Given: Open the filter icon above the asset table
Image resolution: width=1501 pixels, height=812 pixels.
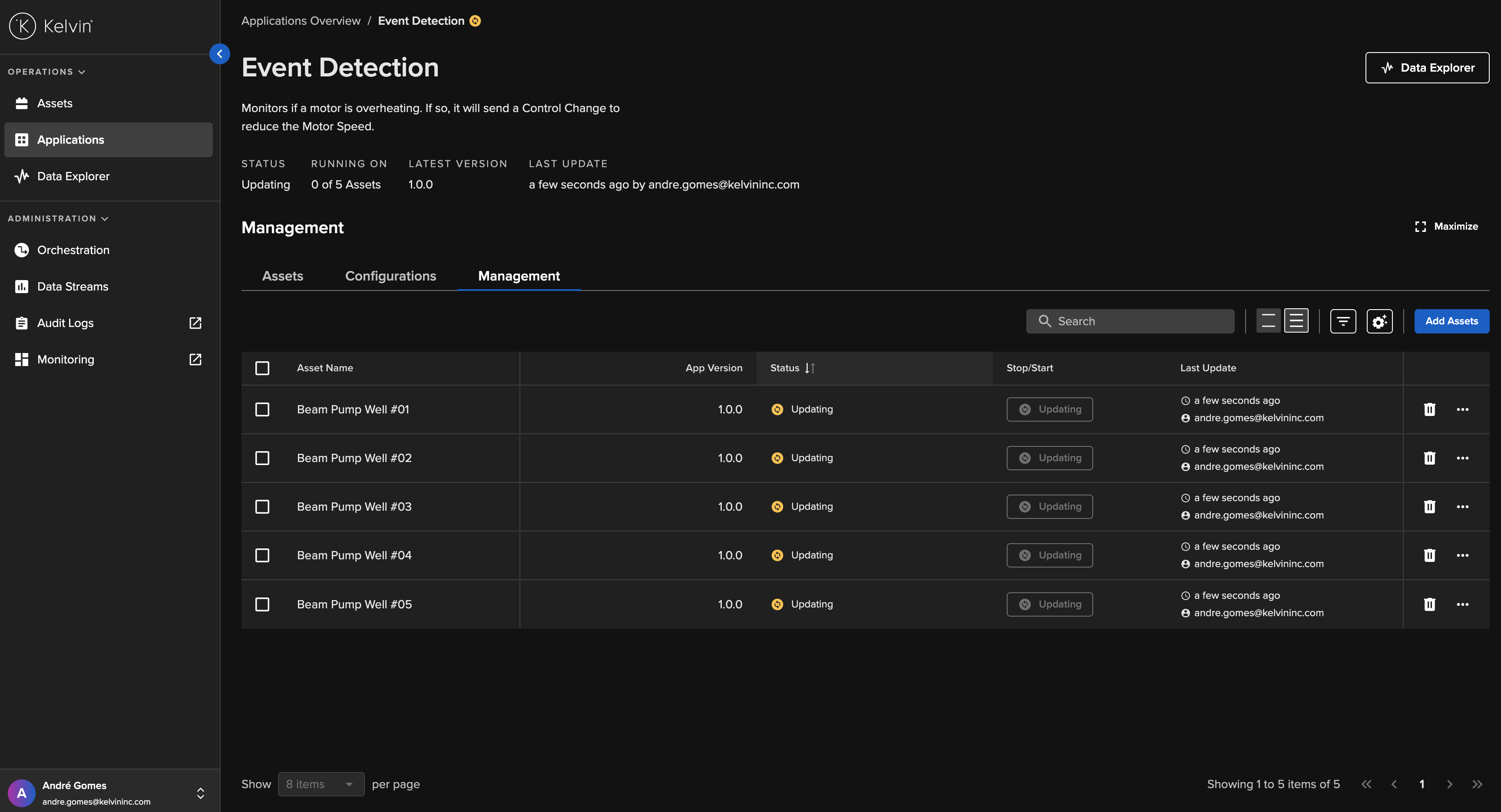Looking at the screenshot, I should coord(1343,321).
